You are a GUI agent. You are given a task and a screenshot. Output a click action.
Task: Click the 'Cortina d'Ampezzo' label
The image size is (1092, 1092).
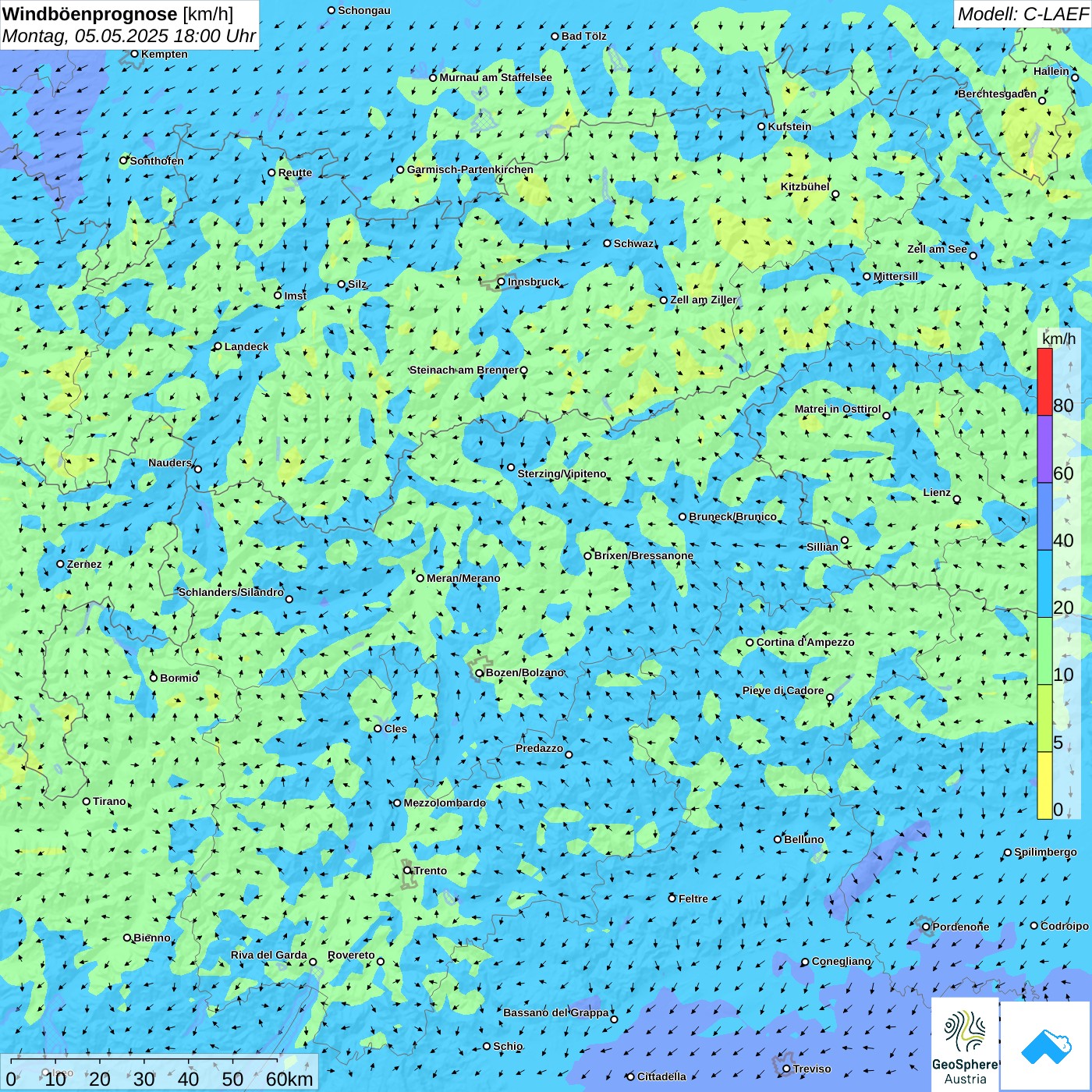point(805,642)
